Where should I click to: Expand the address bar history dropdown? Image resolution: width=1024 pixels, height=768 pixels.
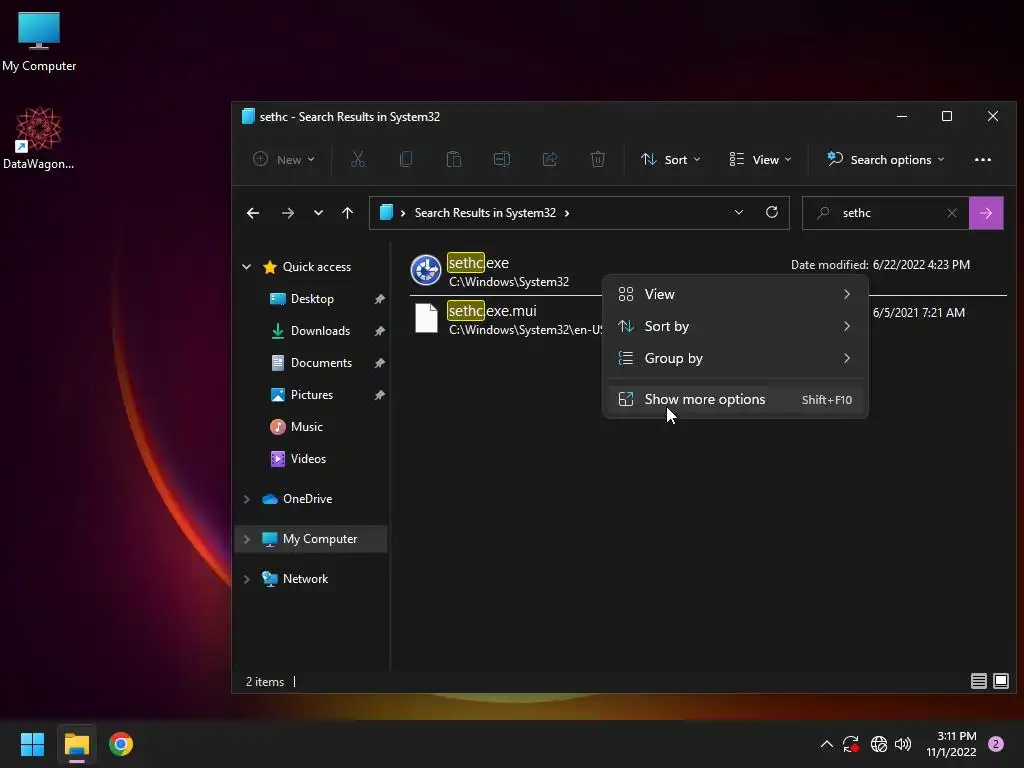[x=739, y=212]
